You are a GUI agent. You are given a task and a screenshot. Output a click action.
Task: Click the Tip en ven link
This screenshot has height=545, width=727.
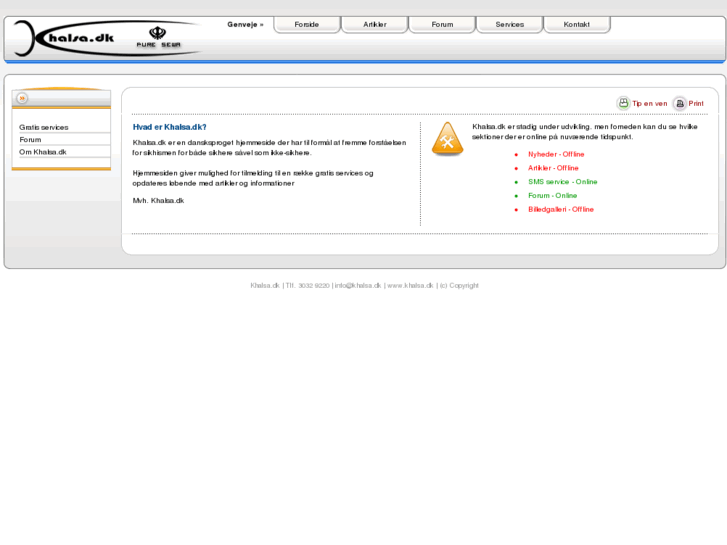650,103
